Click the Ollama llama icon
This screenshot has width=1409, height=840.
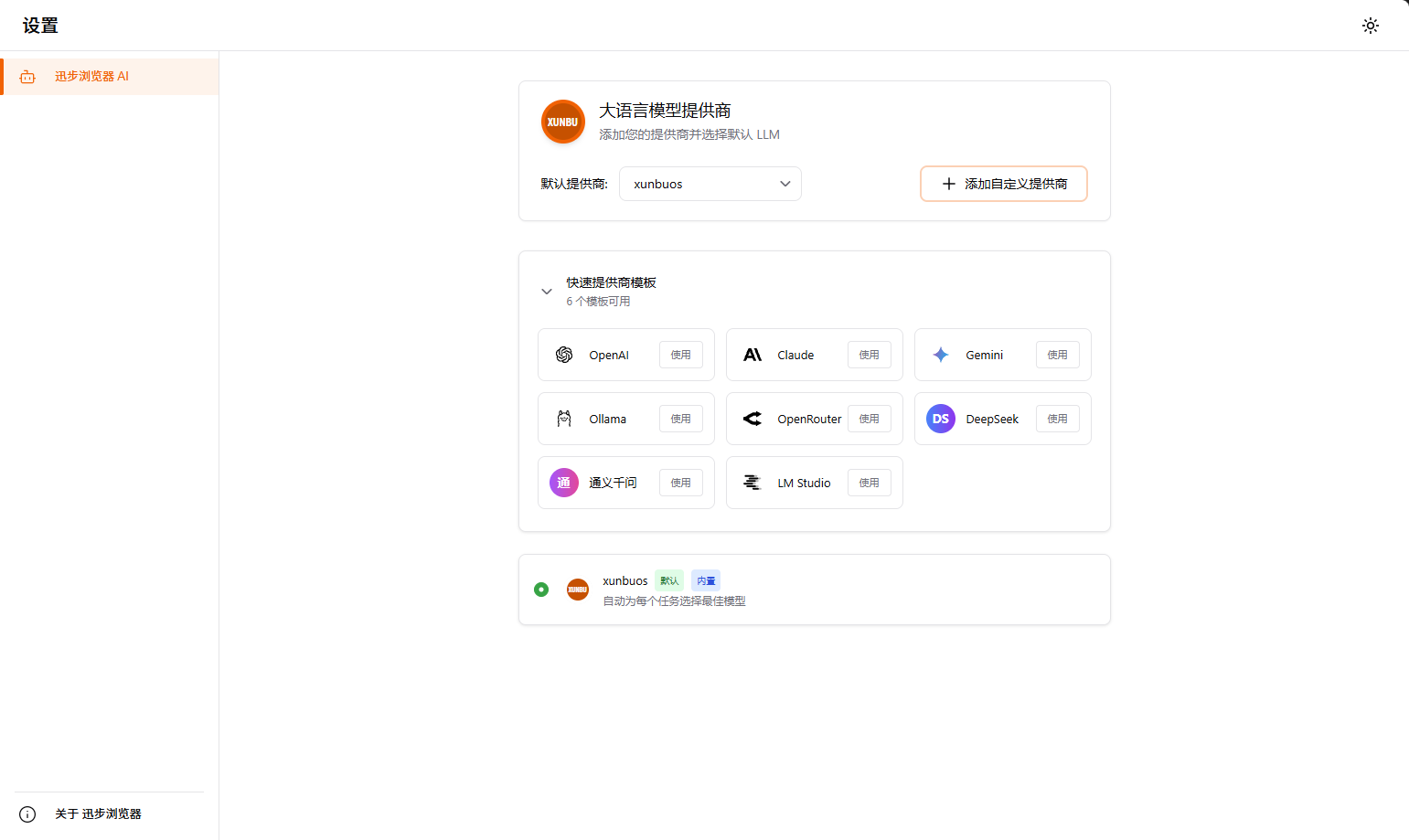click(564, 419)
